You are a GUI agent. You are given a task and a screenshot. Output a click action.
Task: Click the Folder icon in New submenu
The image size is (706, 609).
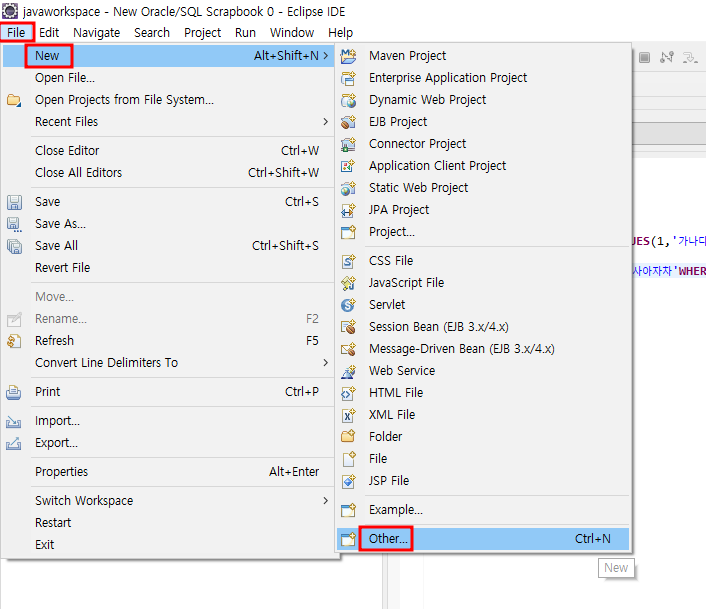coord(348,437)
